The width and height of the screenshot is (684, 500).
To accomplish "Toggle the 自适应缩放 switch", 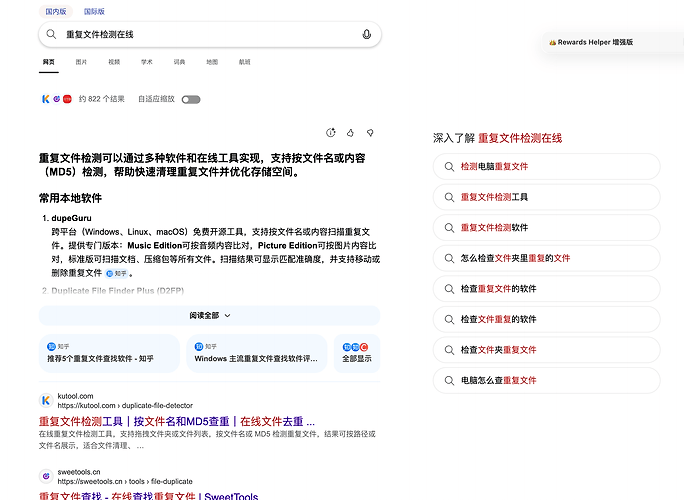I will (191, 99).
